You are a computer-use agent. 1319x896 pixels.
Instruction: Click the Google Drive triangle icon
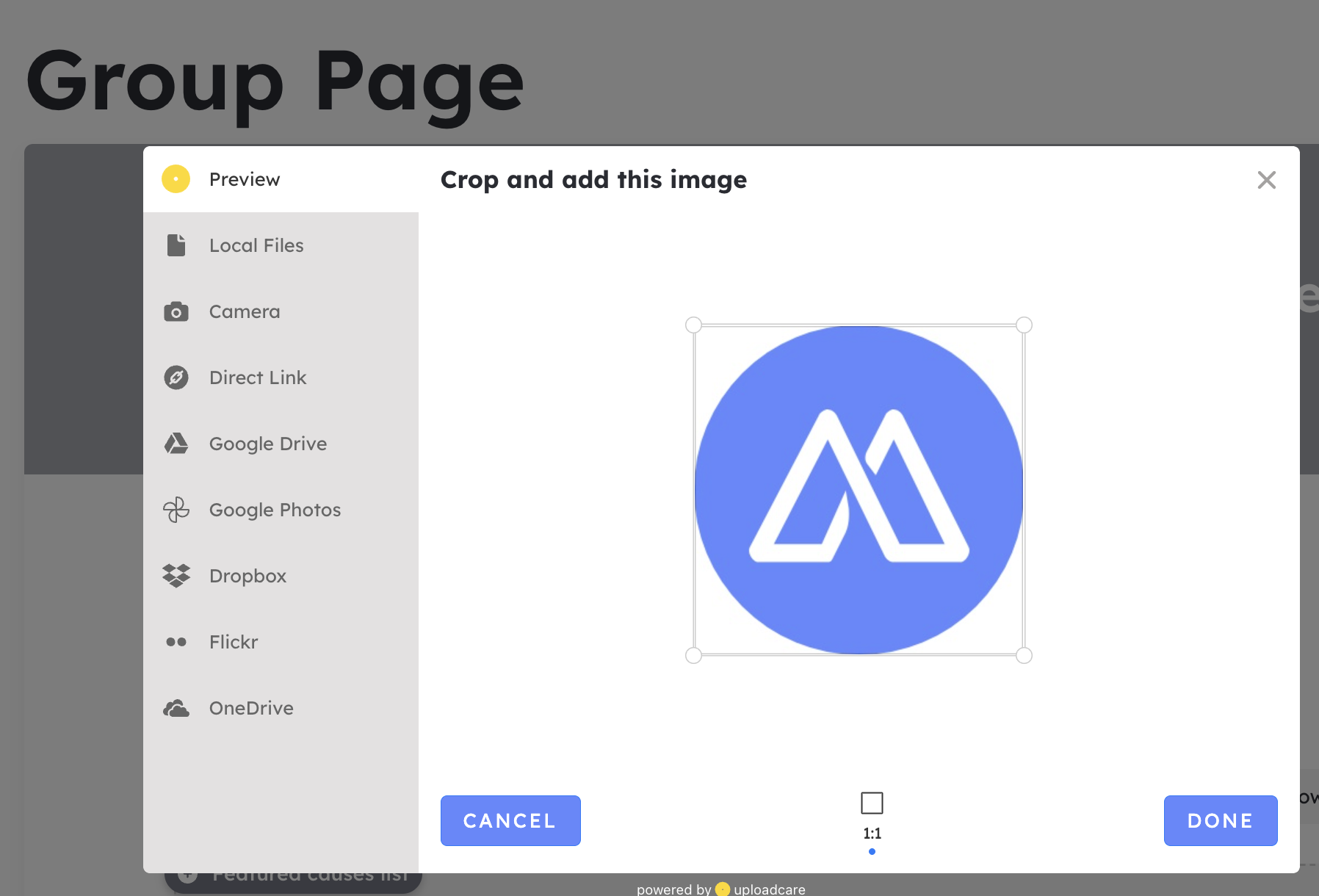(176, 444)
